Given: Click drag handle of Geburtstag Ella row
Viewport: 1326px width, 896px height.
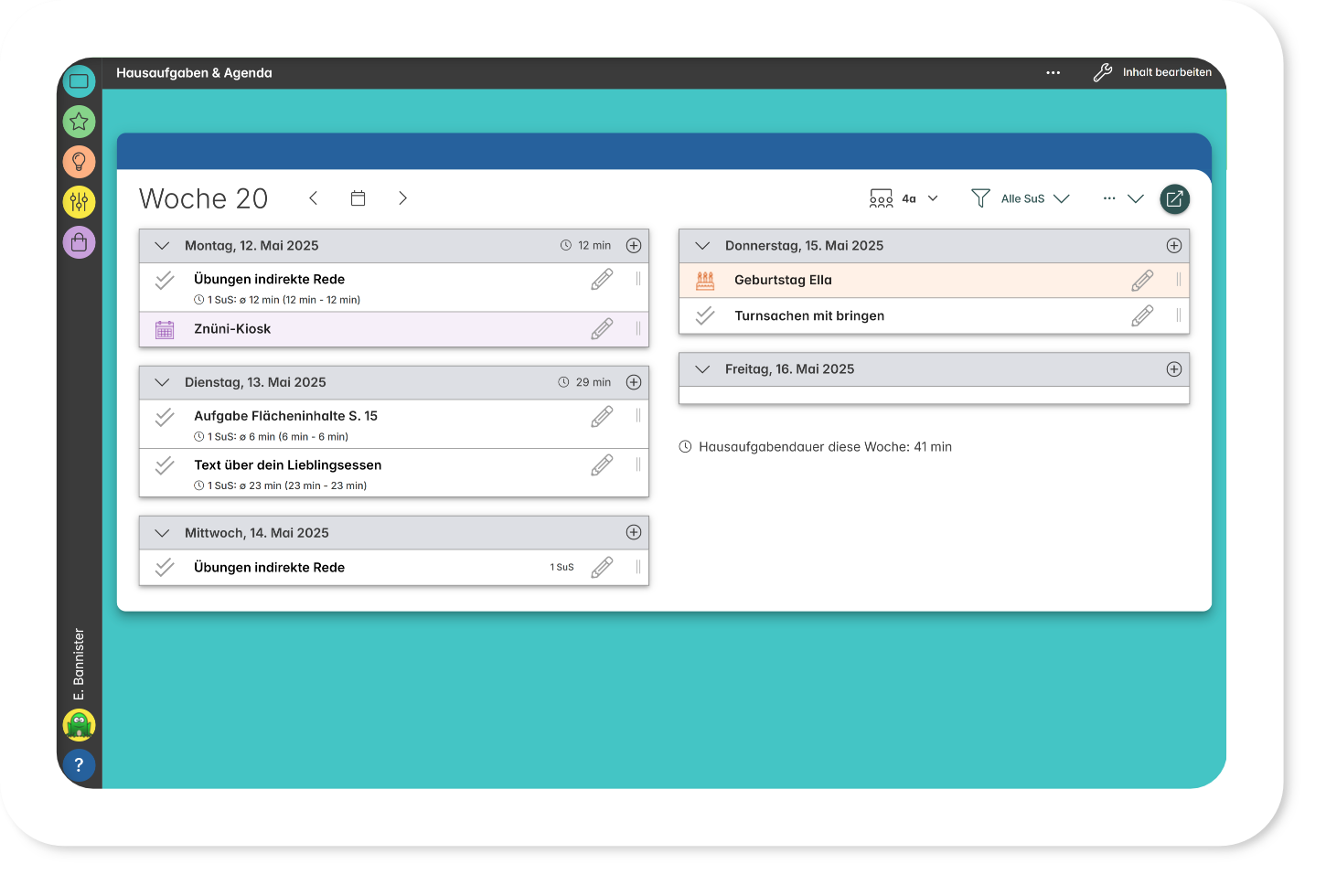Looking at the screenshot, I should coord(1179,280).
